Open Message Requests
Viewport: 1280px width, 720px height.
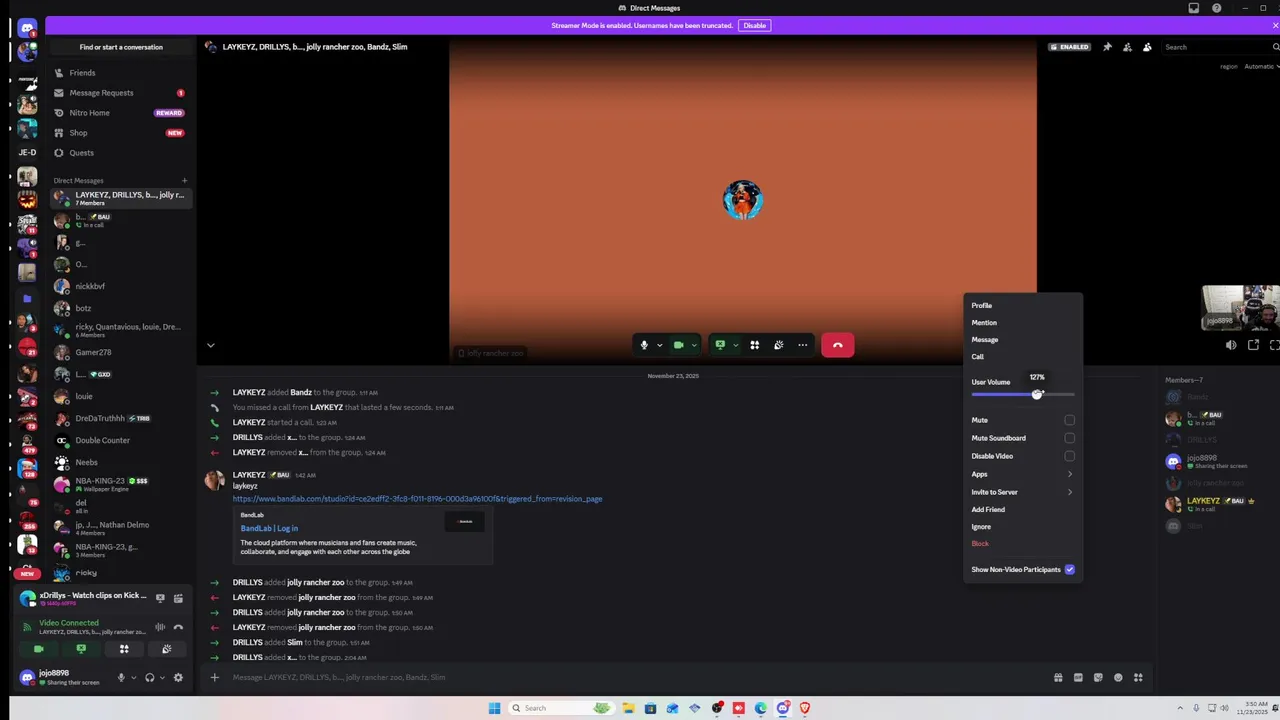[120, 93]
